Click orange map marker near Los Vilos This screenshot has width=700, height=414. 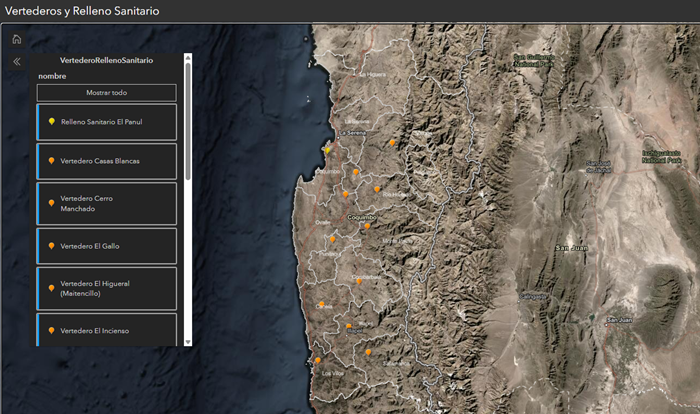coord(318,360)
